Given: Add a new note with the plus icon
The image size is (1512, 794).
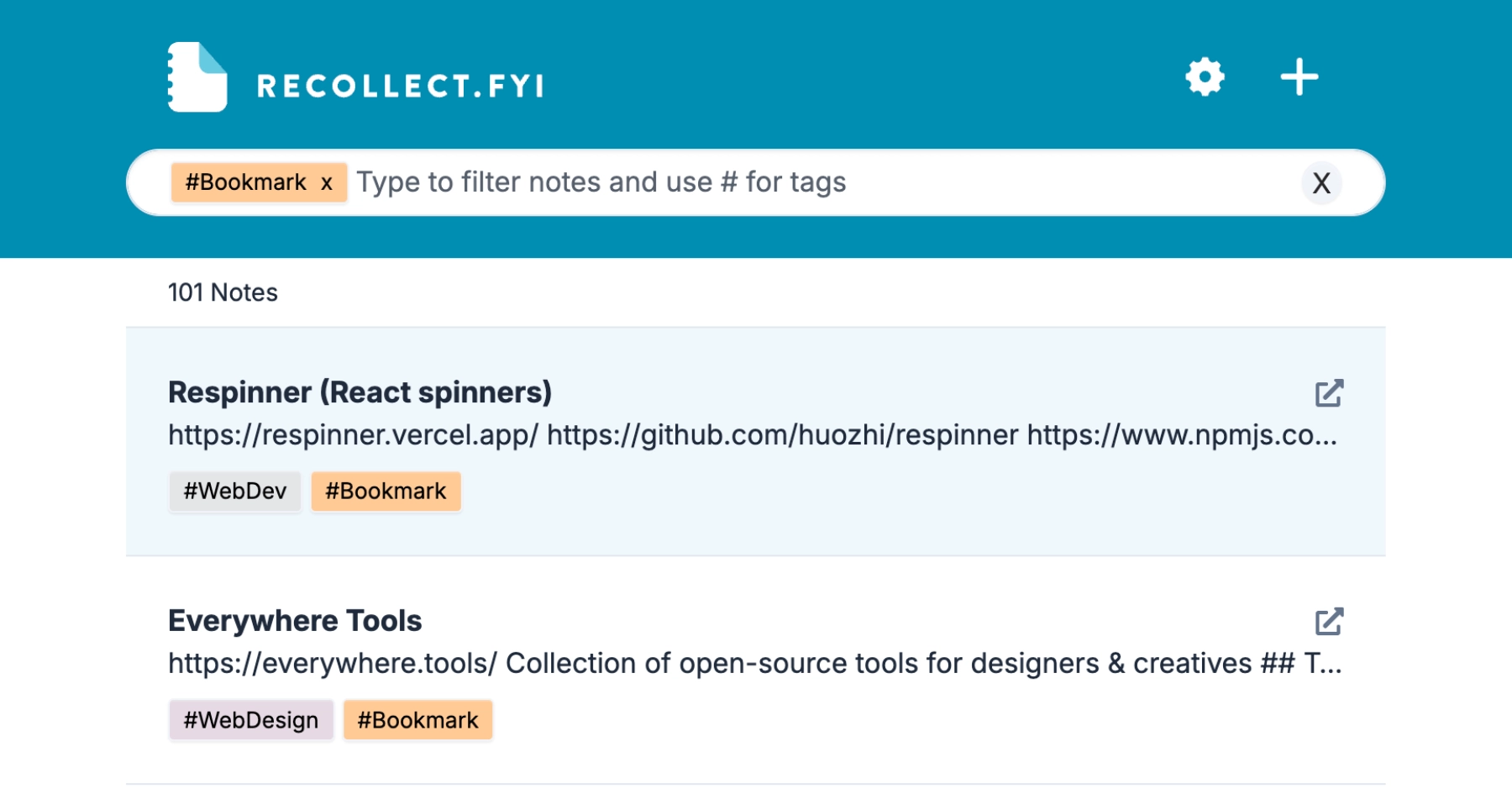Looking at the screenshot, I should 1299,77.
